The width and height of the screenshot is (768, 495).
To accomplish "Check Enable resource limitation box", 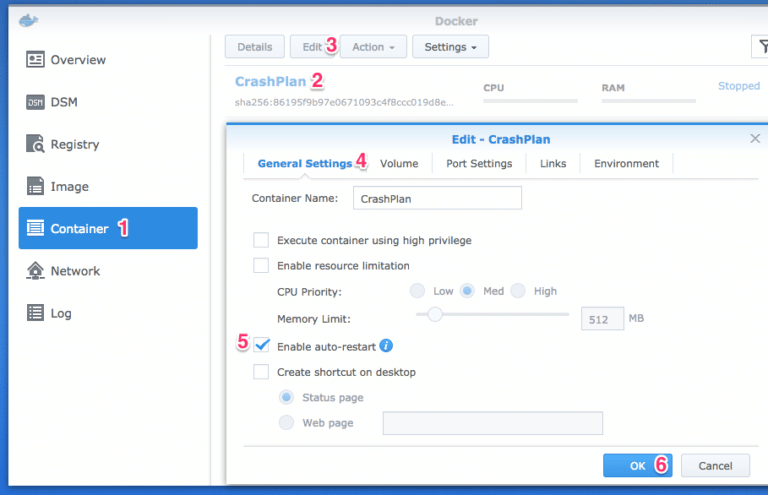I will click(261, 266).
